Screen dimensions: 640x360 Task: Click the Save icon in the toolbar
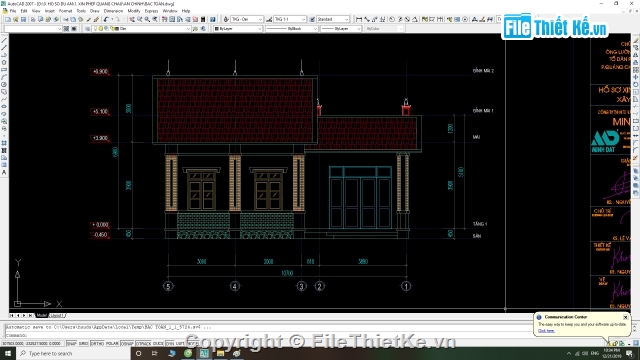click(23, 19)
